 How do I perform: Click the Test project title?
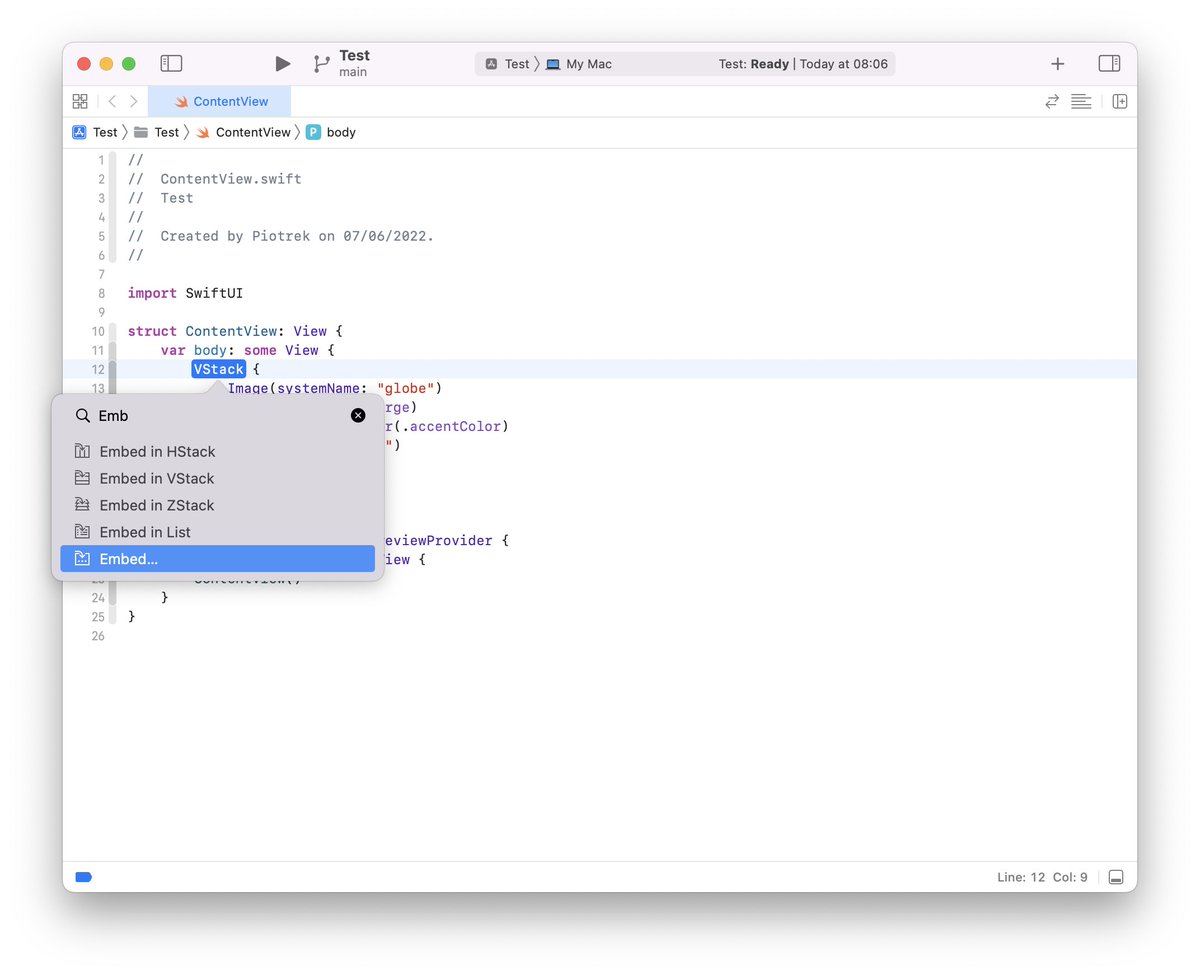pyautogui.click(x=354, y=55)
